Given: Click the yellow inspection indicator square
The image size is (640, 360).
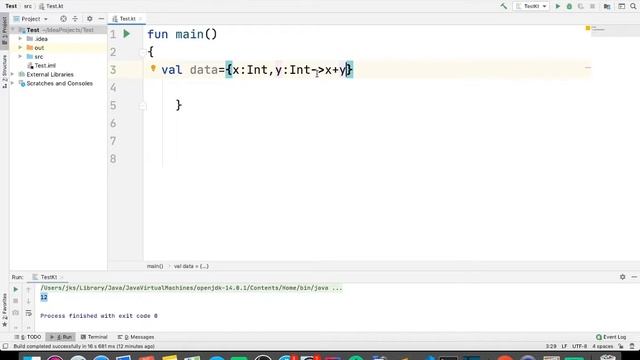Looking at the screenshot, I should (588, 28).
